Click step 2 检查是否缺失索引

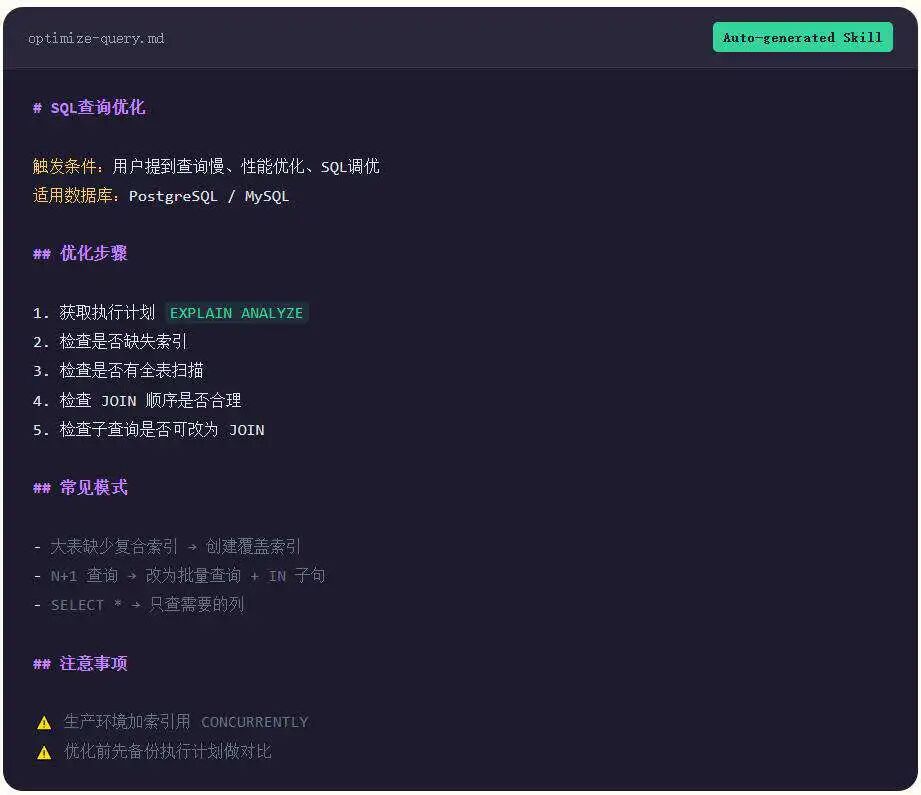coord(110,341)
